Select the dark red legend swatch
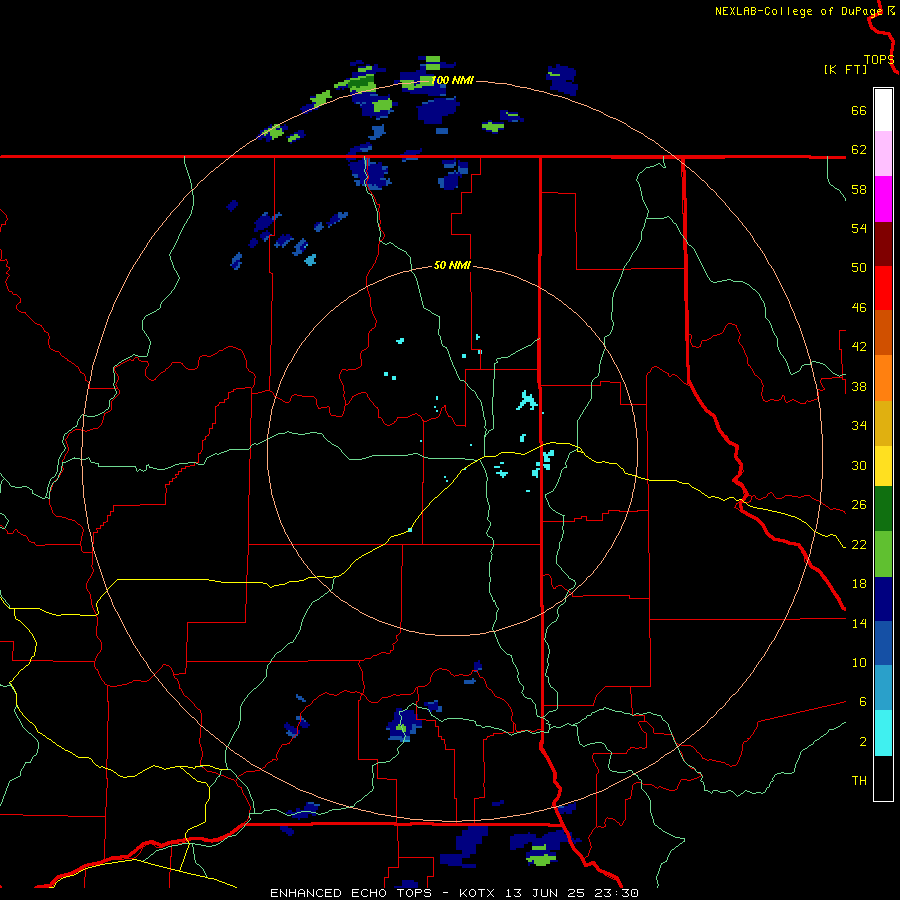The height and width of the screenshot is (900, 900). (883, 244)
